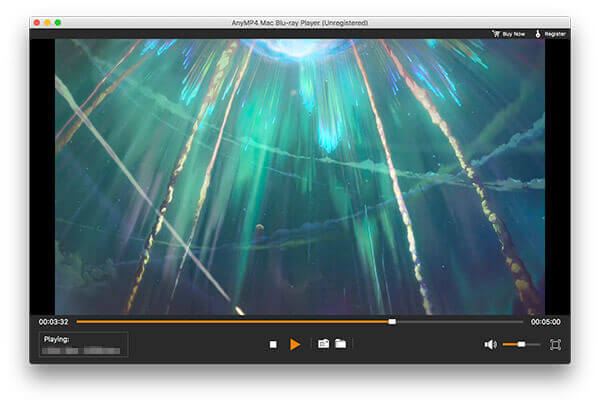Click the playback progress bar handle

pyautogui.click(x=392, y=322)
